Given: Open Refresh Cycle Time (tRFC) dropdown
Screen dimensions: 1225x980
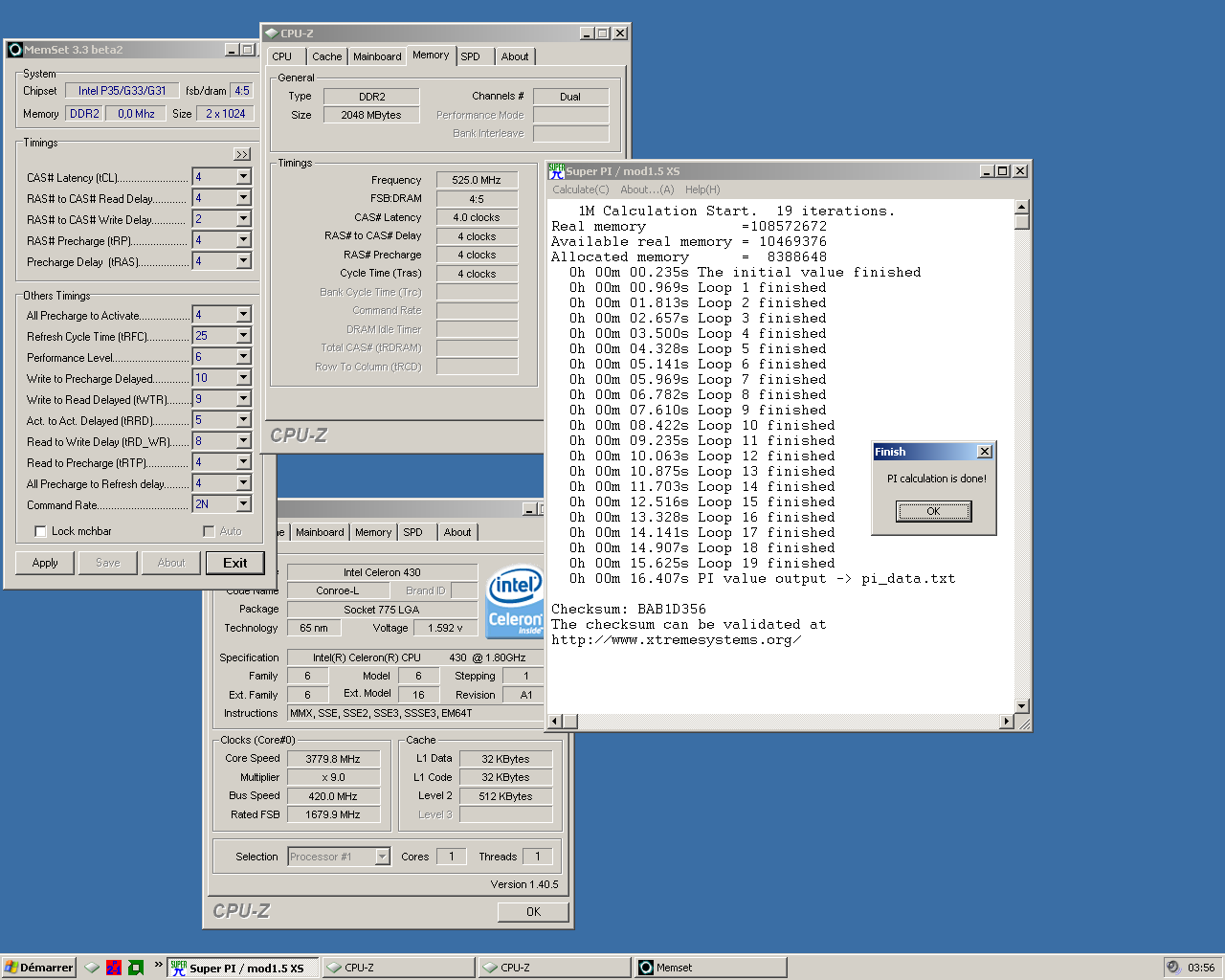Looking at the screenshot, I should (243, 336).
